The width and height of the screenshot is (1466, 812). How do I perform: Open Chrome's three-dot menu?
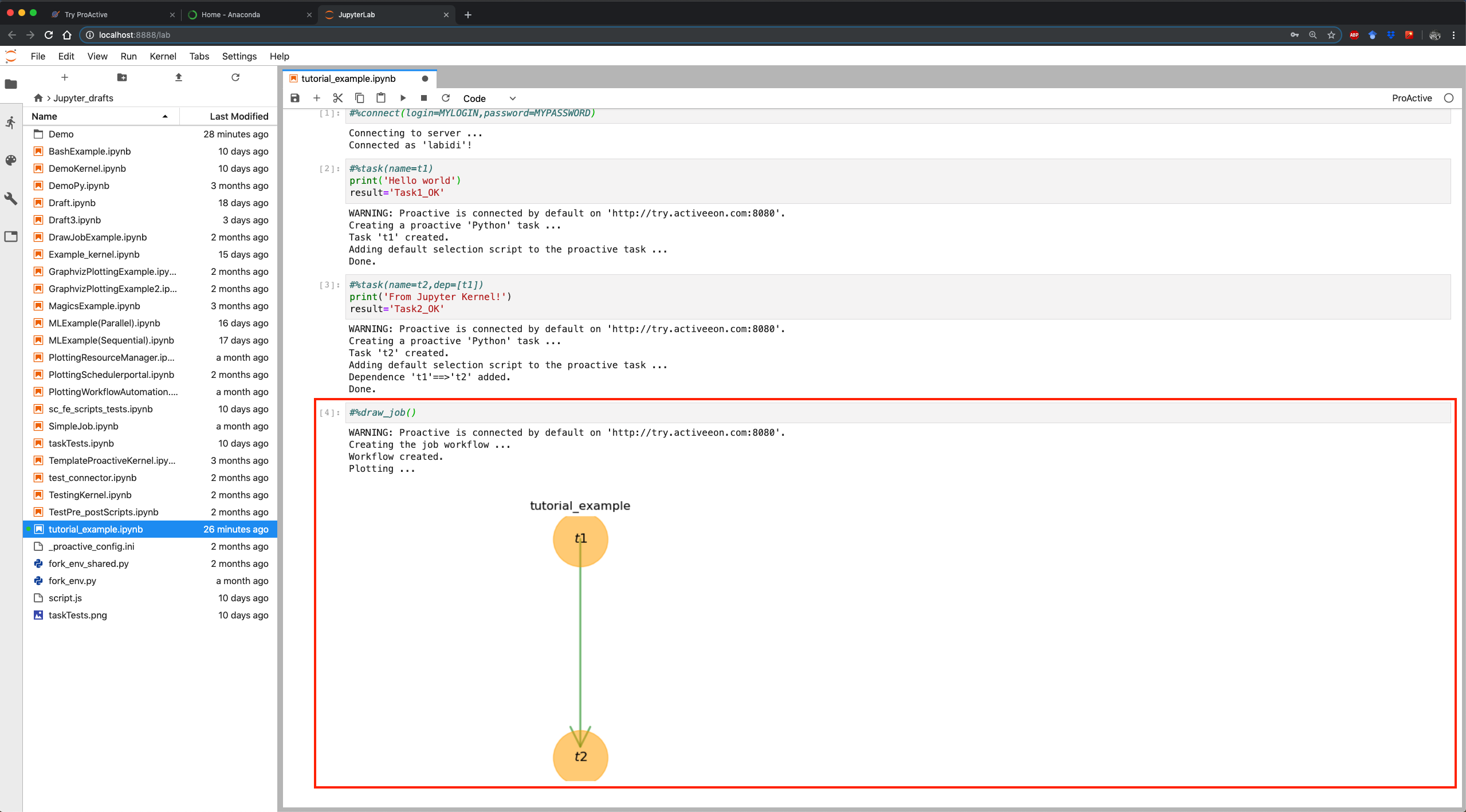click(x=1454, y=35)
